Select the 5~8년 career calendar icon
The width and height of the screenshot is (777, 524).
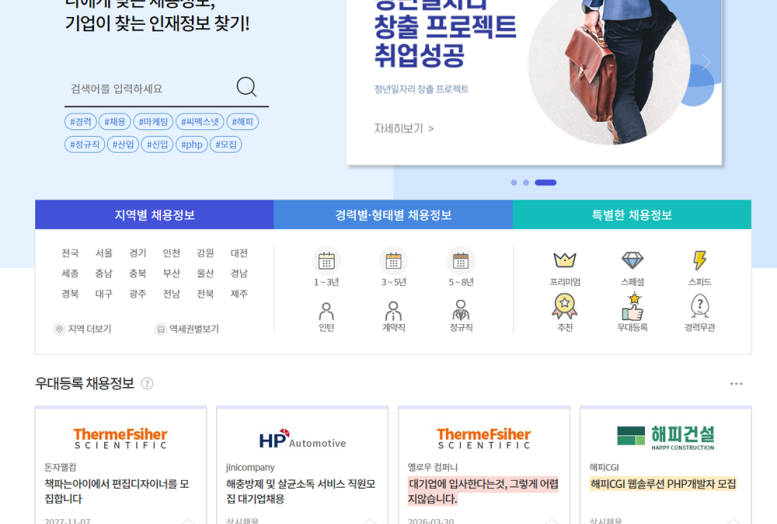click(x=461, y=261)
